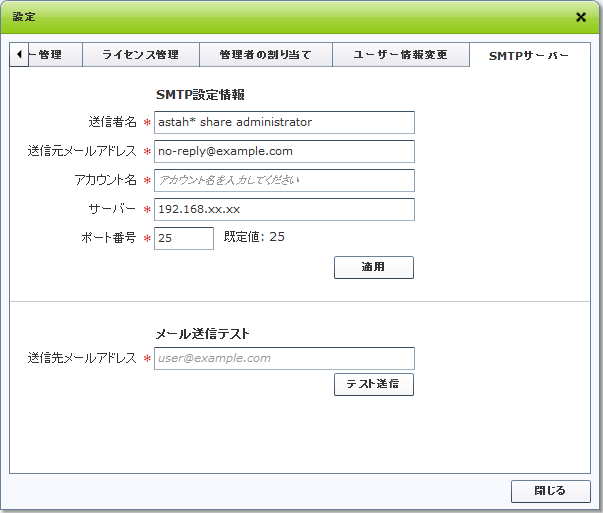Click the 送信先メールアドレス test field

[284, 358]
